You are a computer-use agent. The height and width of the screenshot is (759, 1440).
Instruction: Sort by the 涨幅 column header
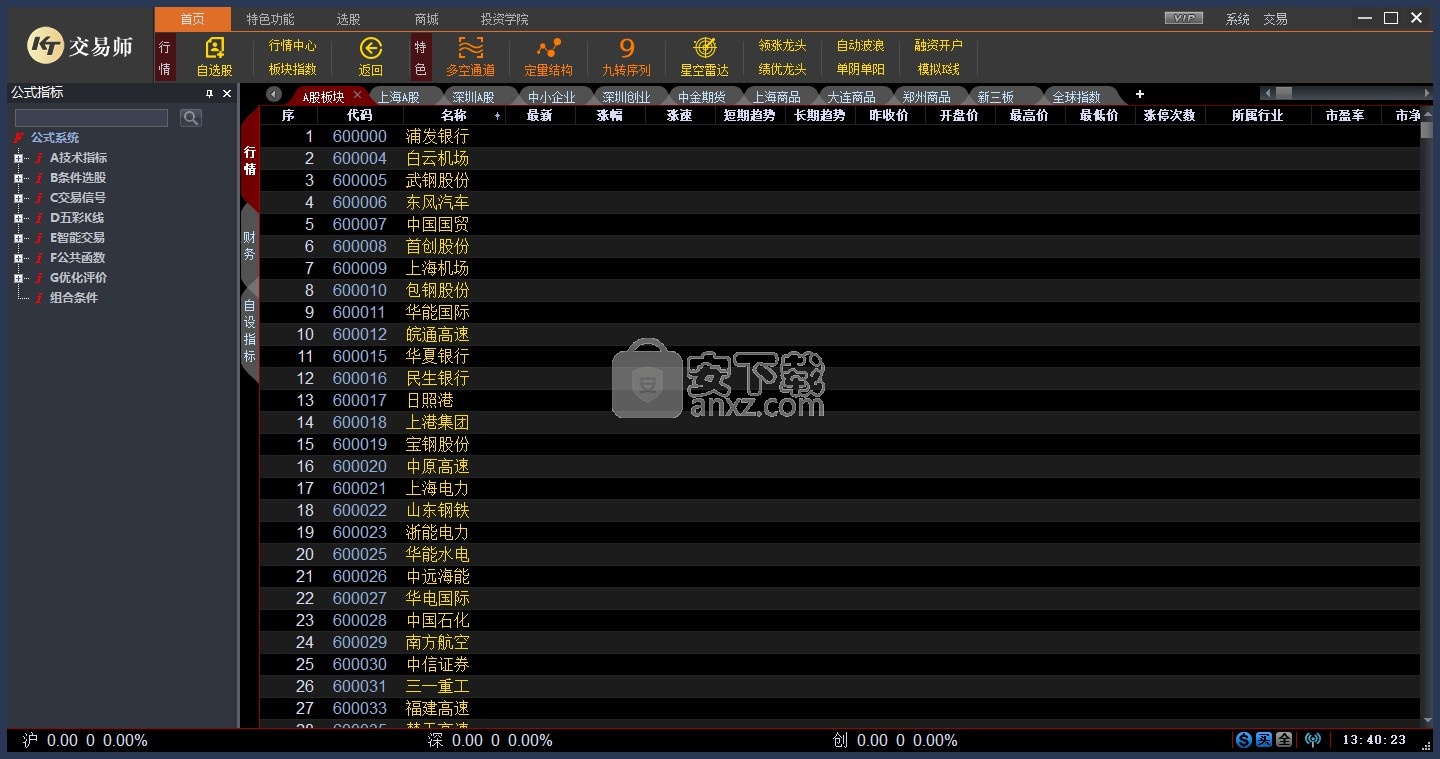click(609, 116)
